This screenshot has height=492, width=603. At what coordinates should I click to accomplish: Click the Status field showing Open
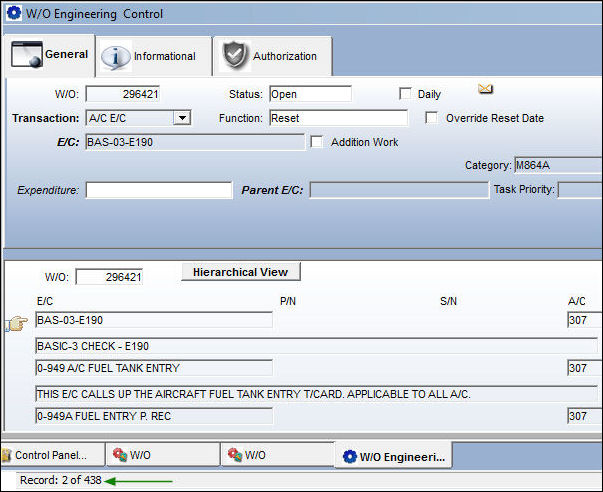point(310,94)
